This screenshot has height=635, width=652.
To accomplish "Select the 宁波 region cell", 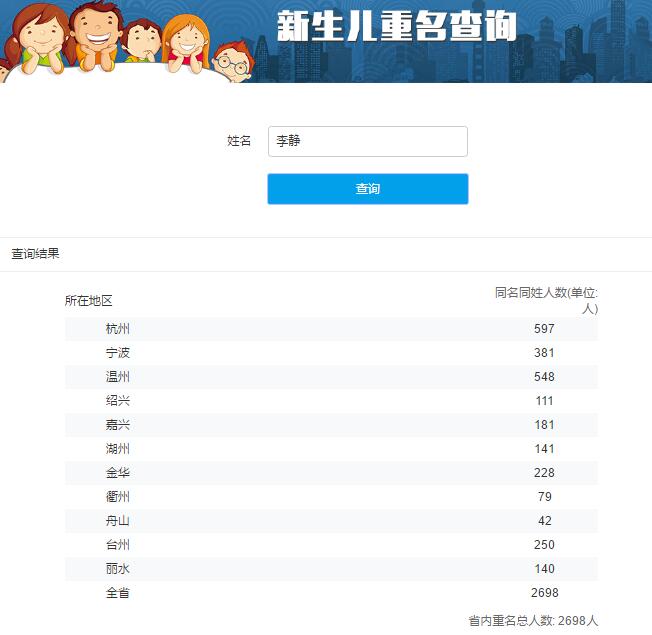I will click(118, 353).
